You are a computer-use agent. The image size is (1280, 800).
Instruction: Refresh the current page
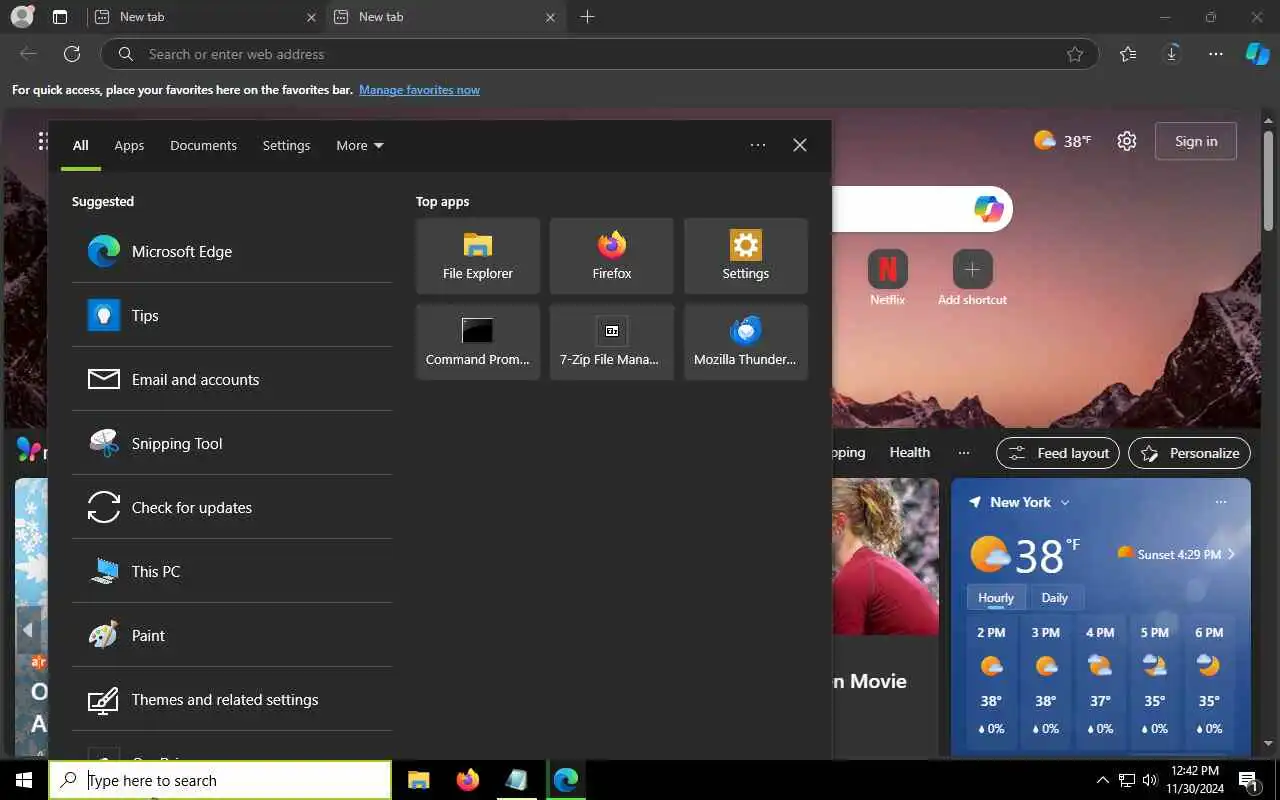[72, 54]
